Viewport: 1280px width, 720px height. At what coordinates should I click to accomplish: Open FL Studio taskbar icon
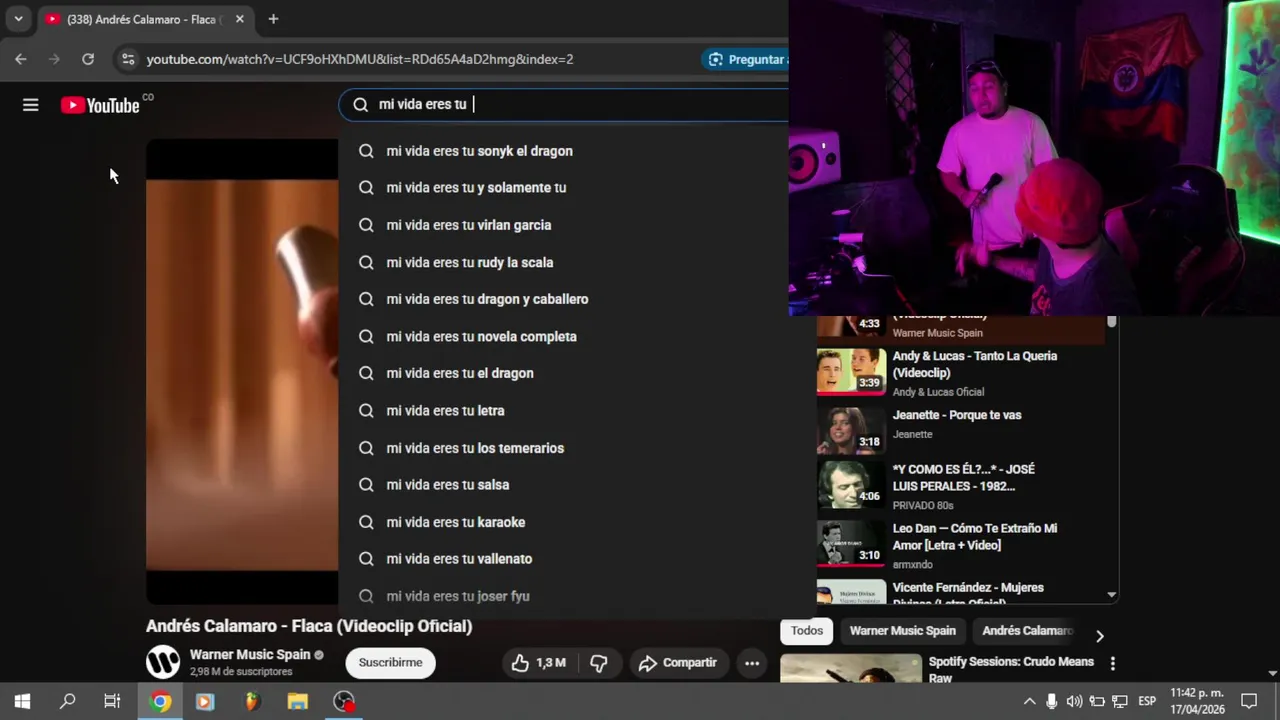coord(252,701)
